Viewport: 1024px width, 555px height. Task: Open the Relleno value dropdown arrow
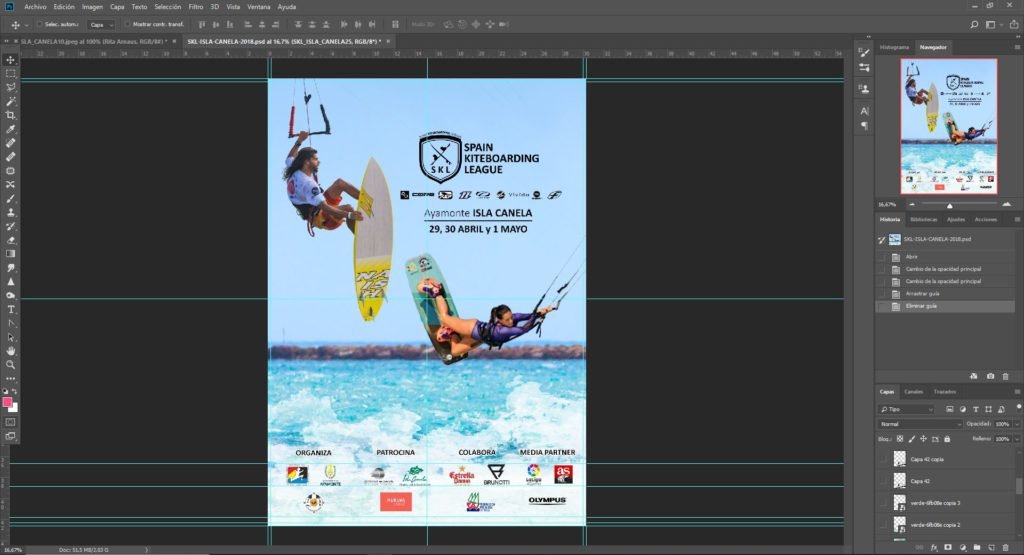coord(1016,439)
